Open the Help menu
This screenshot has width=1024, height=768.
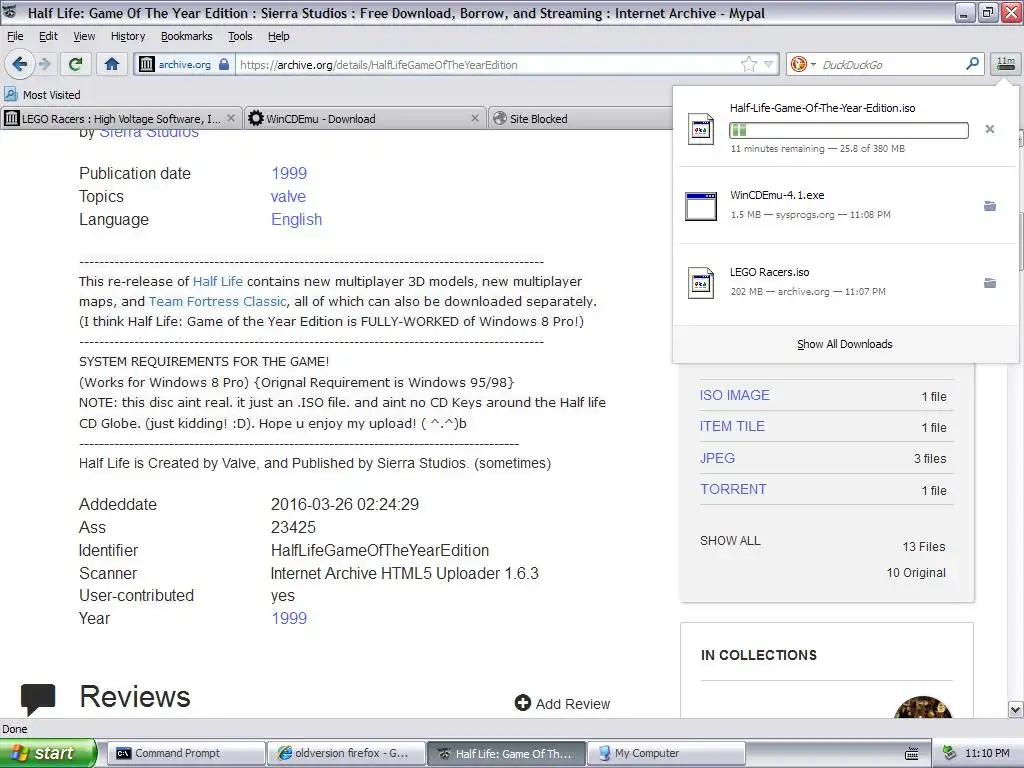(278, 36)
